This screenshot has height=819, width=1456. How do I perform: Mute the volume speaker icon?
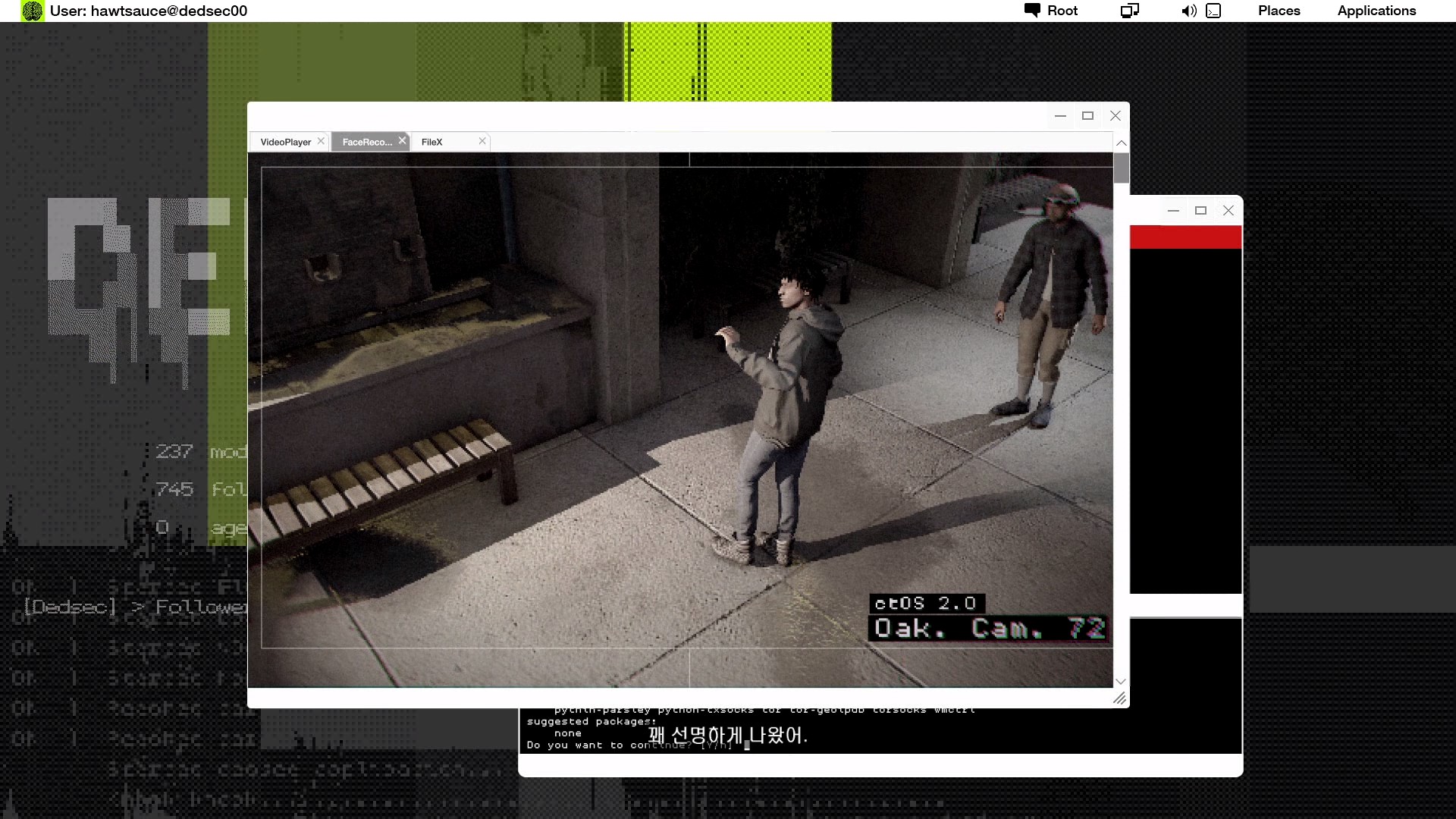pyautogui.click(x=1188, y=11)
